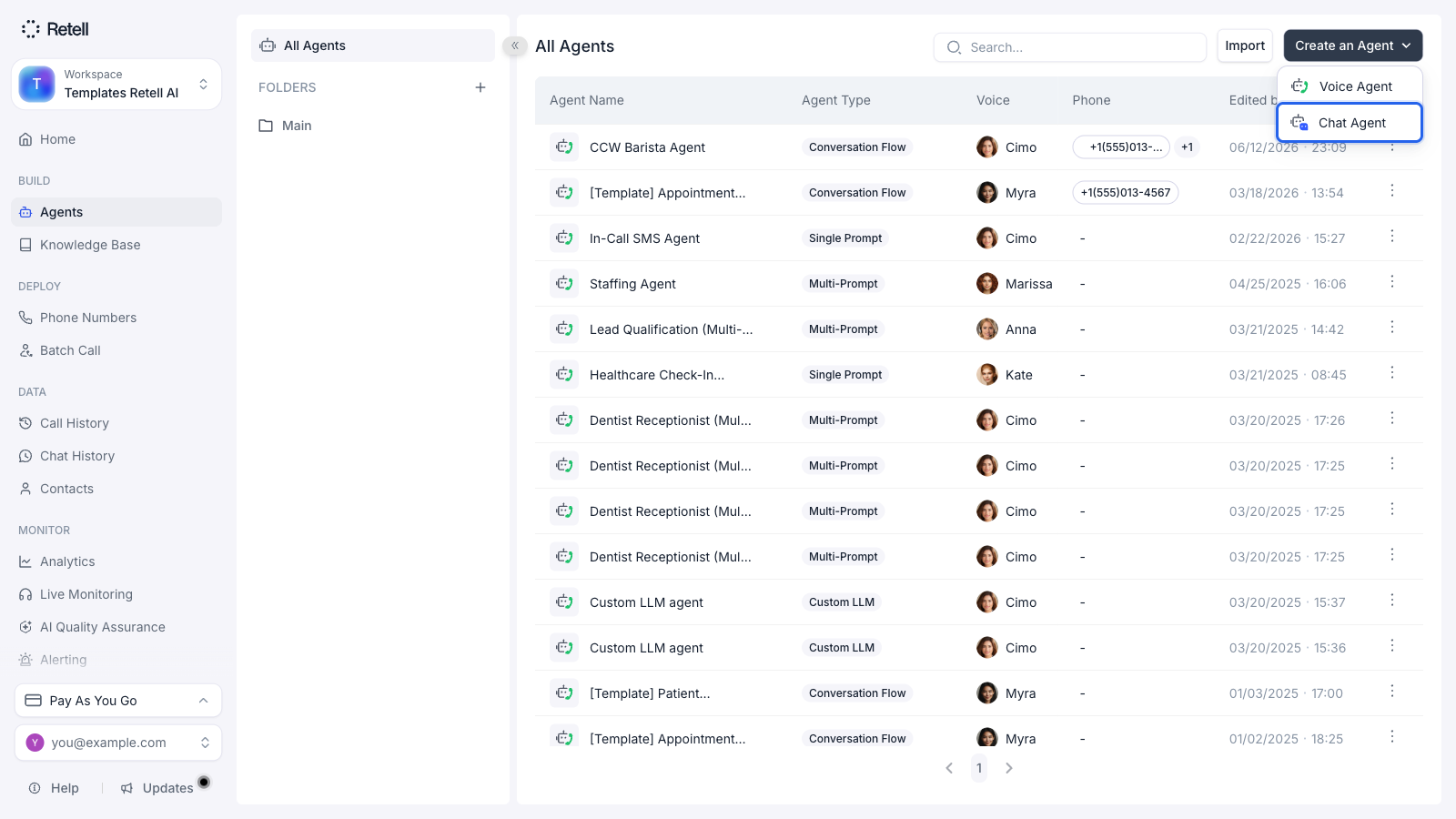Open three-dot menu for In-Call SMS Agent
The image size is (1456, 819).
click(x=1391, y=237)
